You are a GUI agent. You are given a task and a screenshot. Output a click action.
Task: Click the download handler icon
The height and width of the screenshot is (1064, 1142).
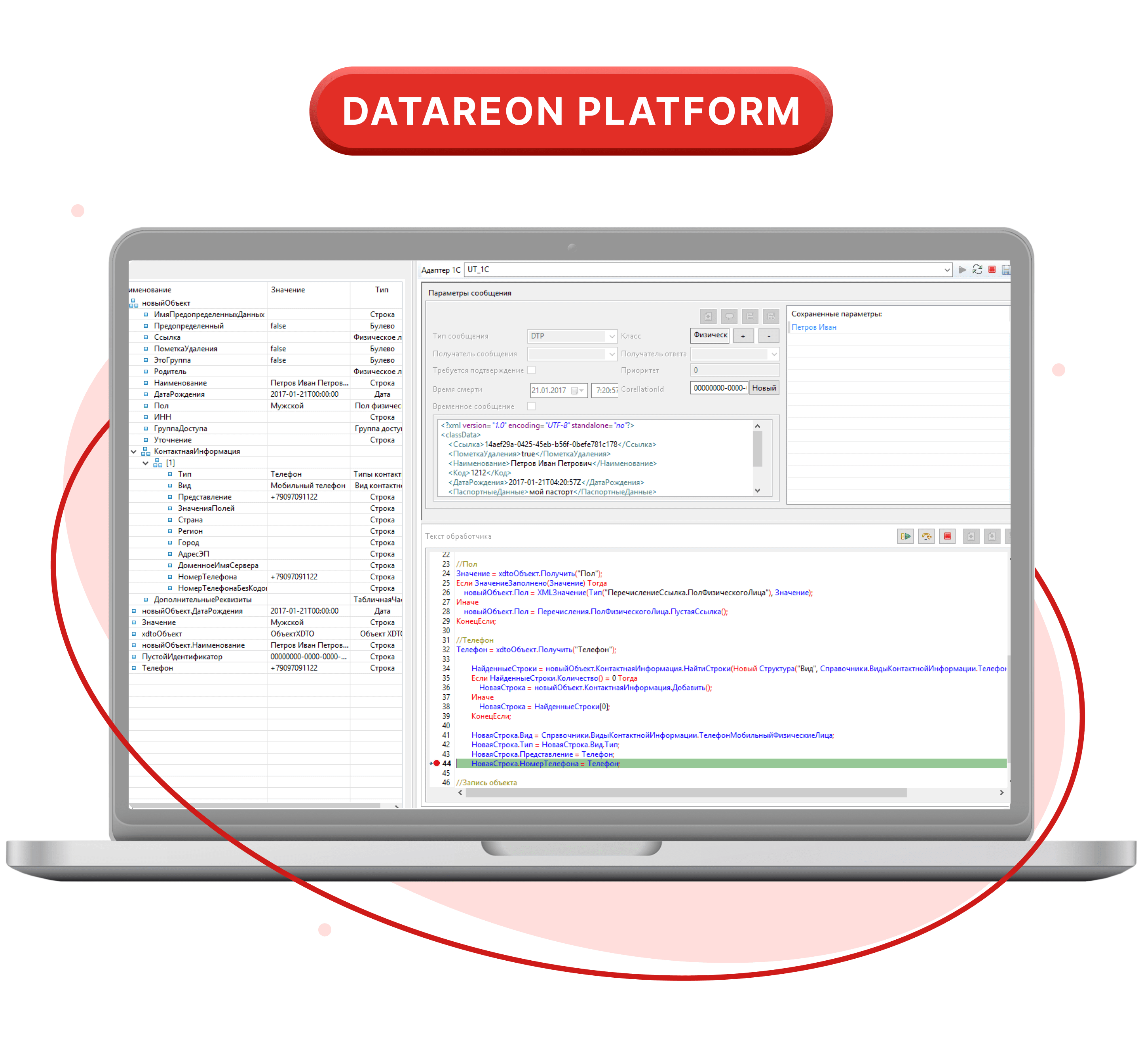click(992, 536)
